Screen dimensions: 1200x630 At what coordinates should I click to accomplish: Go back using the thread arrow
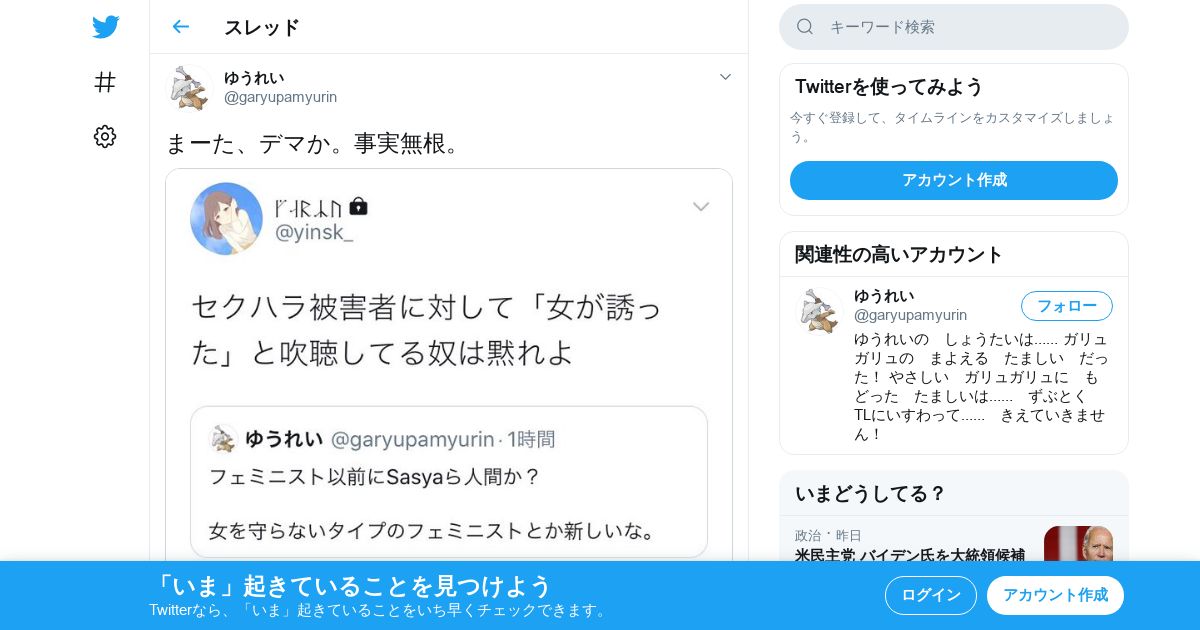[x=180, y=27]
